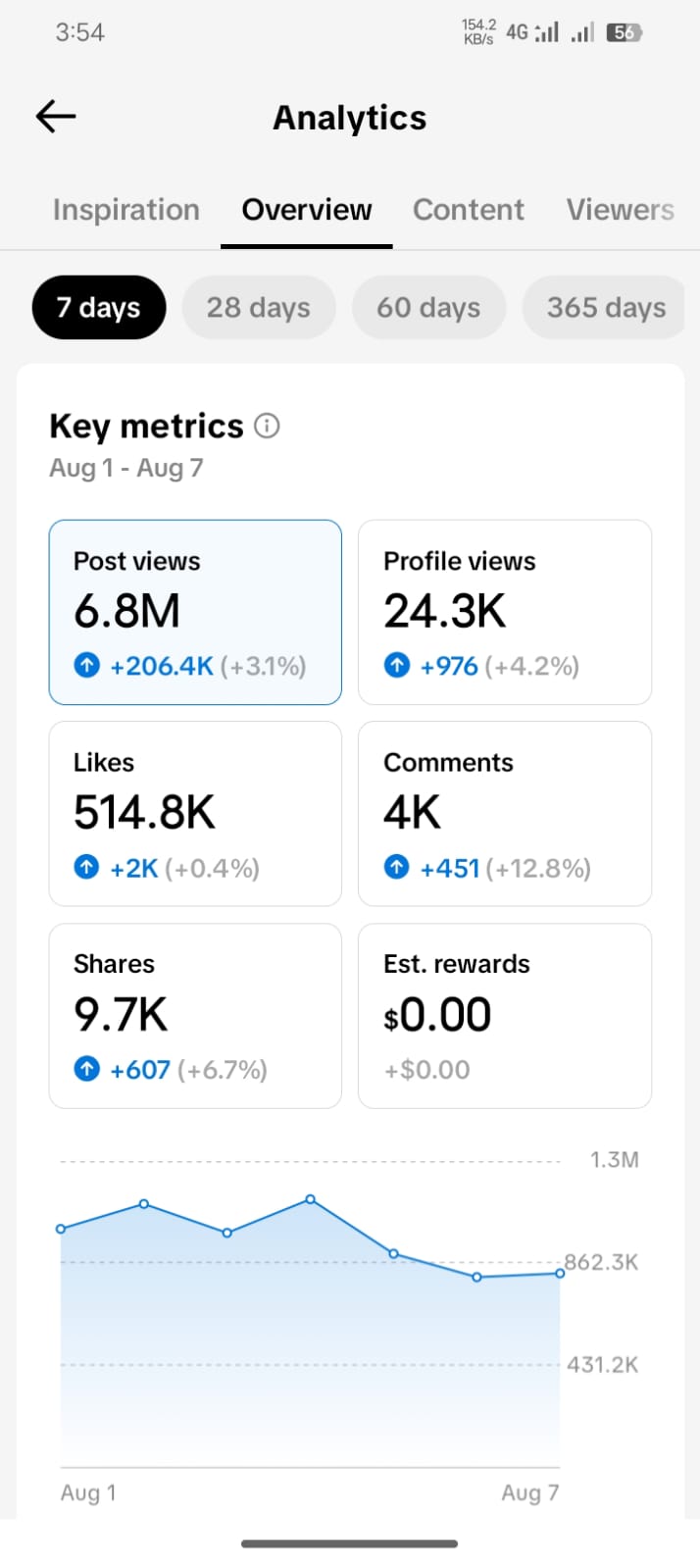Select the Likes metric card
Screen dimensions: 700x1568
pos(195,814)
